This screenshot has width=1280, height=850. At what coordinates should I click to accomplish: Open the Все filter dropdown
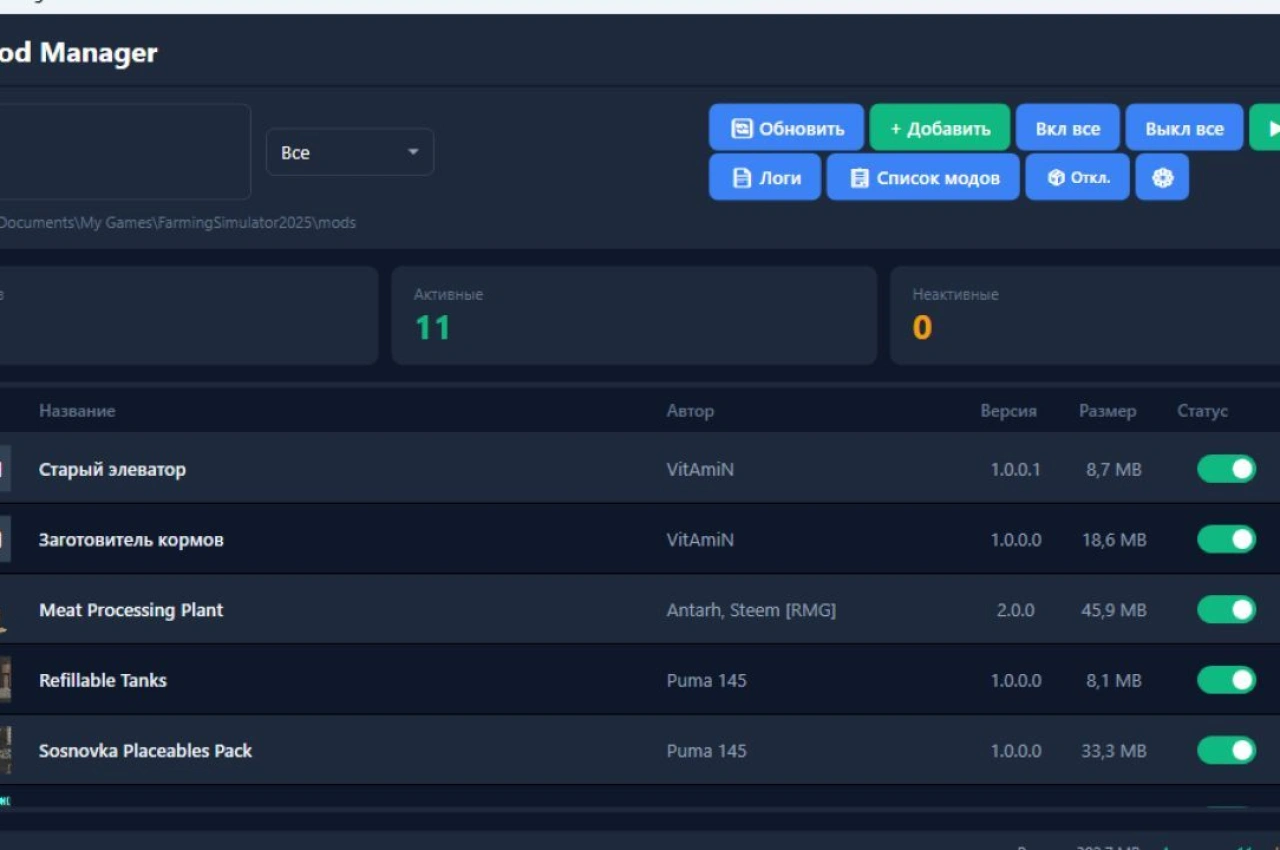(349, 153)
